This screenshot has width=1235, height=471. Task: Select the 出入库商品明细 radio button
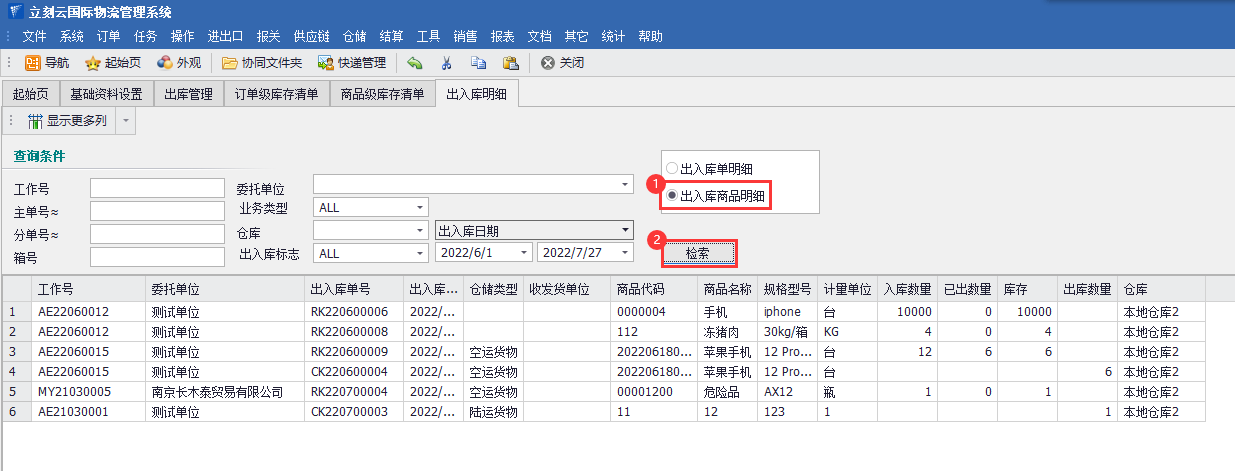[x=672, y=196]
